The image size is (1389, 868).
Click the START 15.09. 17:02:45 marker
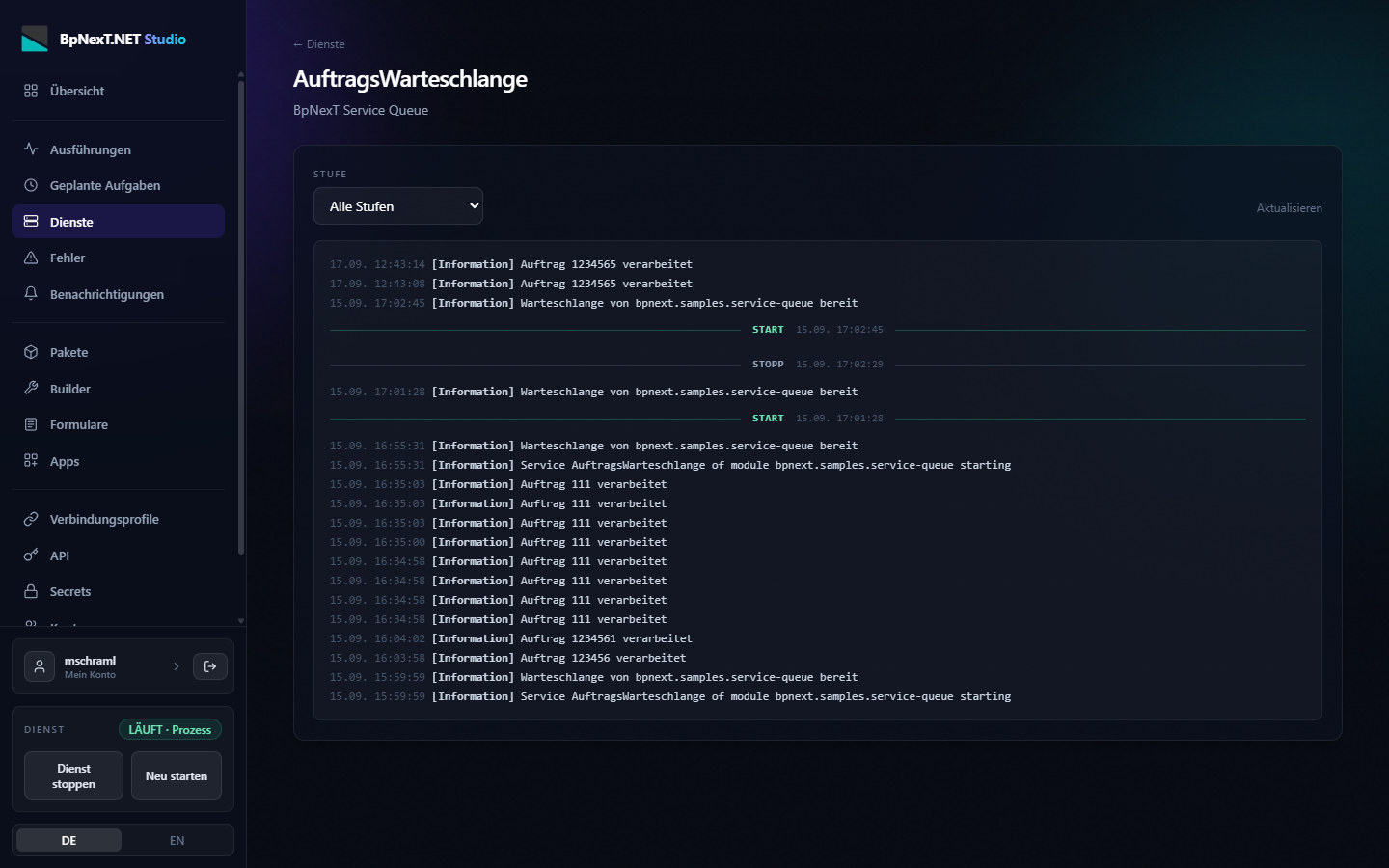[818, 330]
